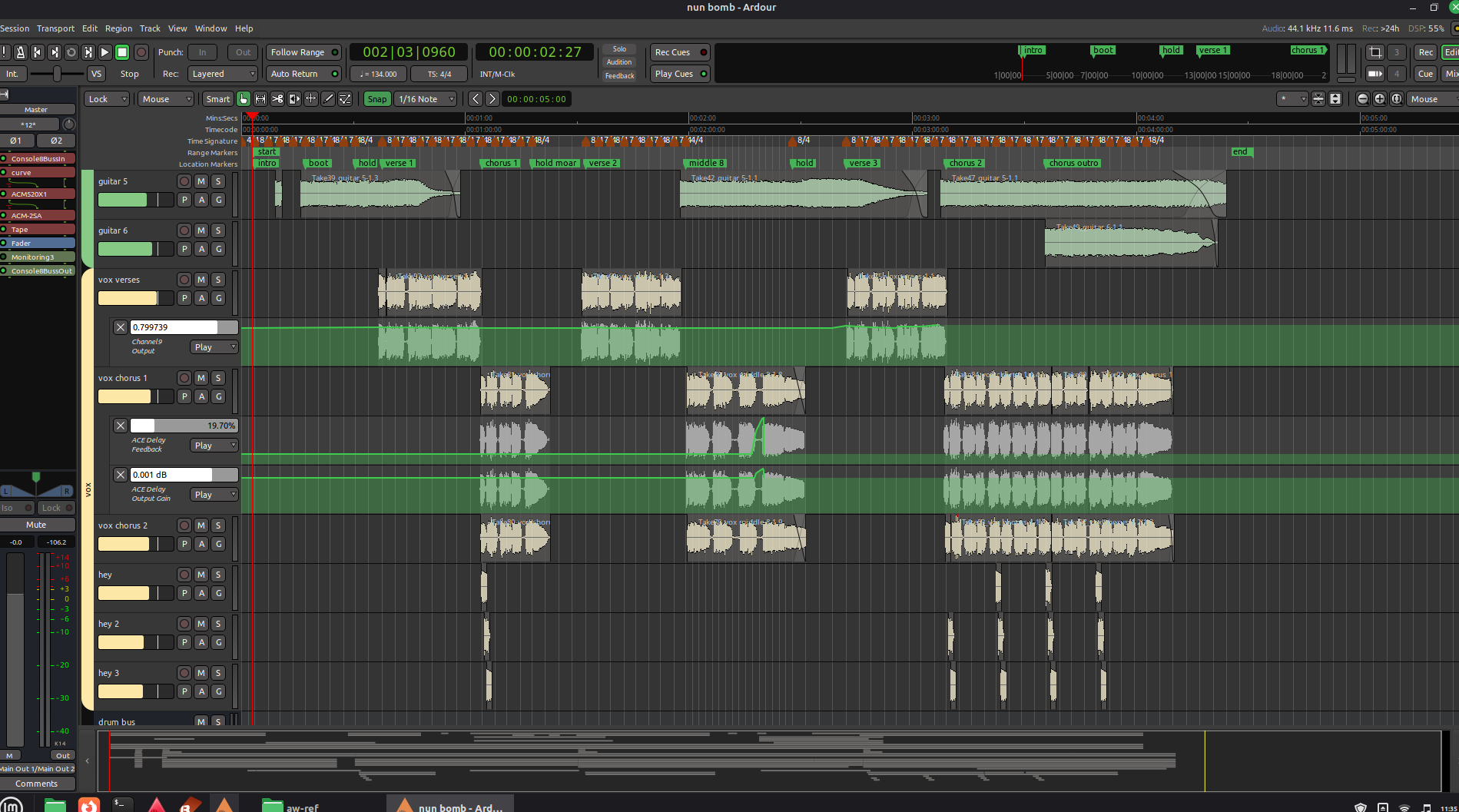The width and height of the screenshot is (1459, 812).
Task: Select the Grab hand tool
Action: pyautogui.click(x=244, y=99)
